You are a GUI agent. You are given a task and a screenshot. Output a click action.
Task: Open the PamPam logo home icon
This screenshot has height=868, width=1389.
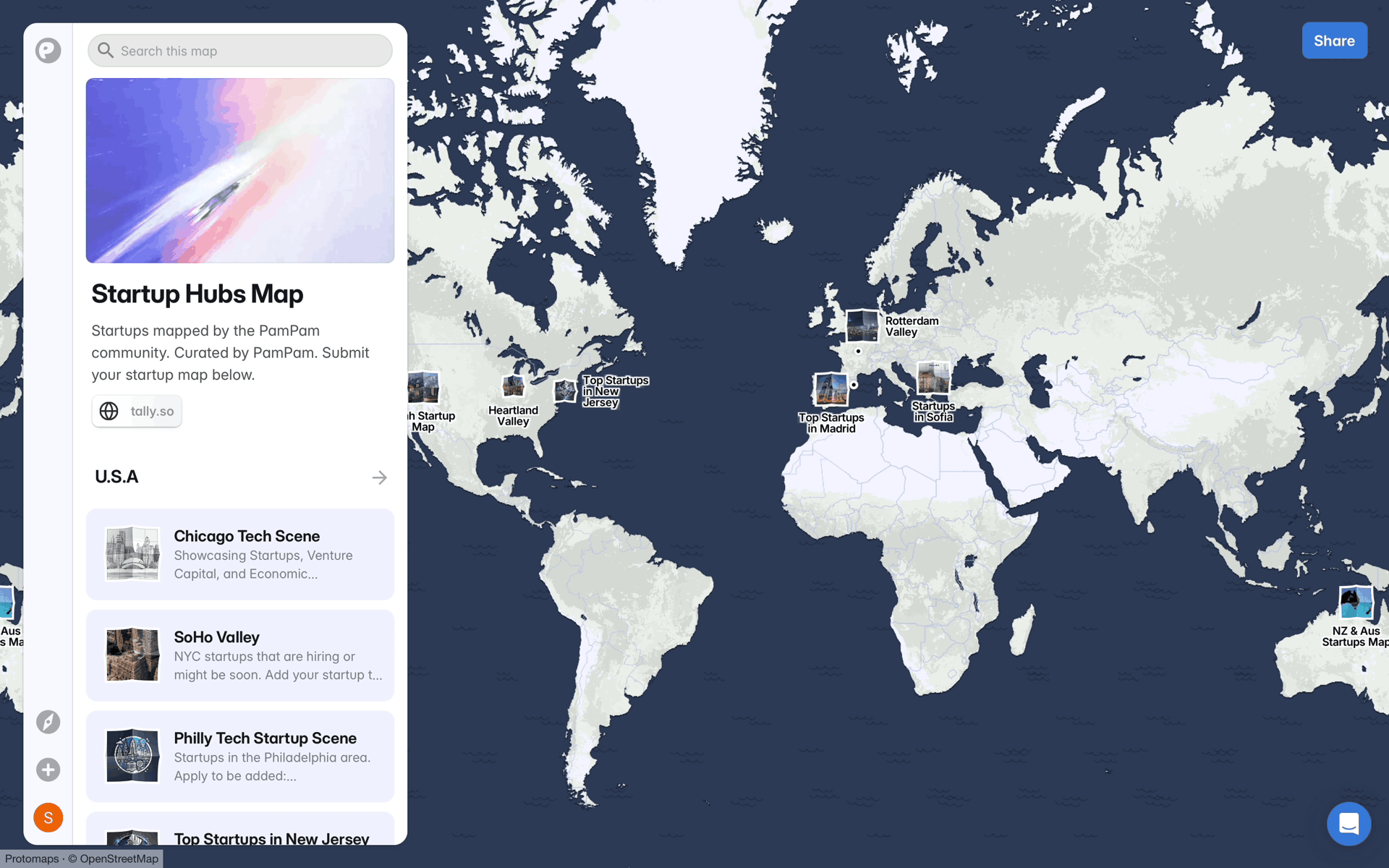[48, 51]
